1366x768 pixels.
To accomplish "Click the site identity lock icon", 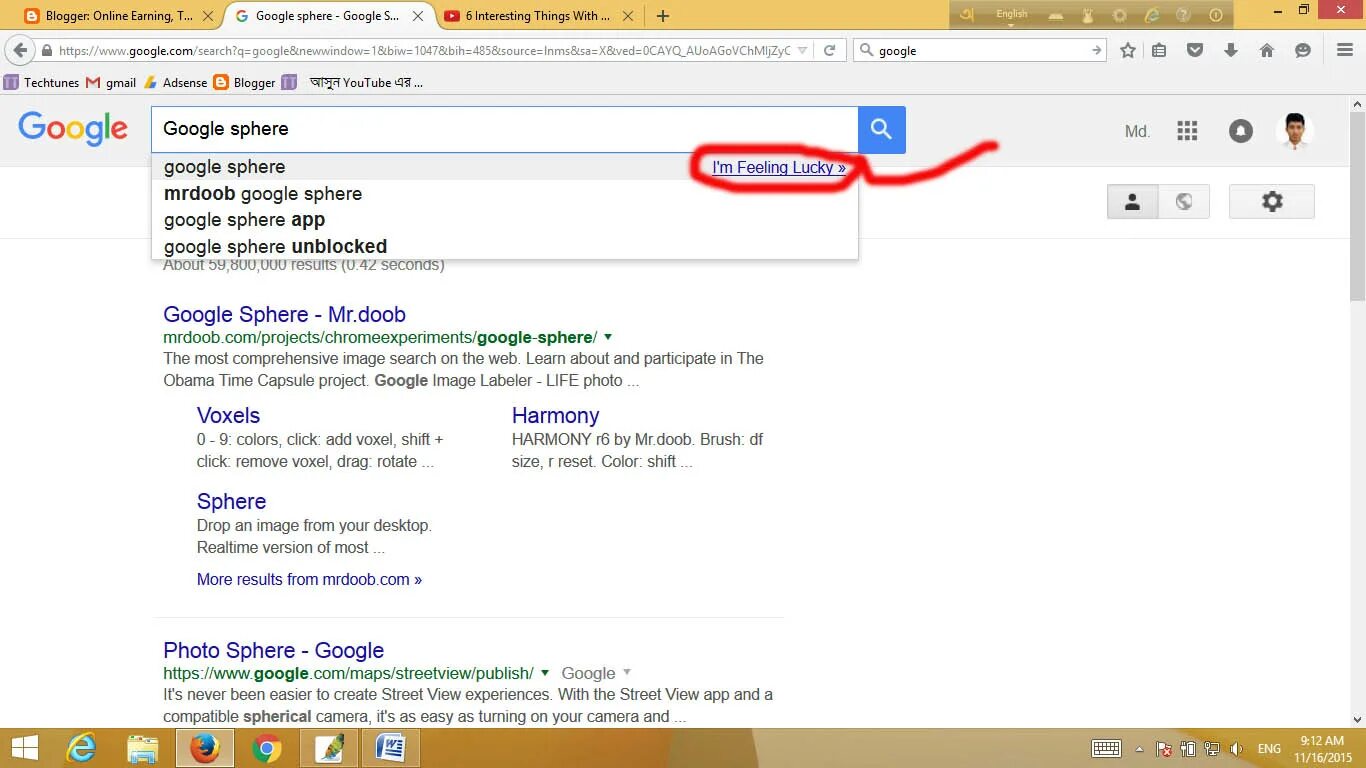I will click(x=47, y=50).
